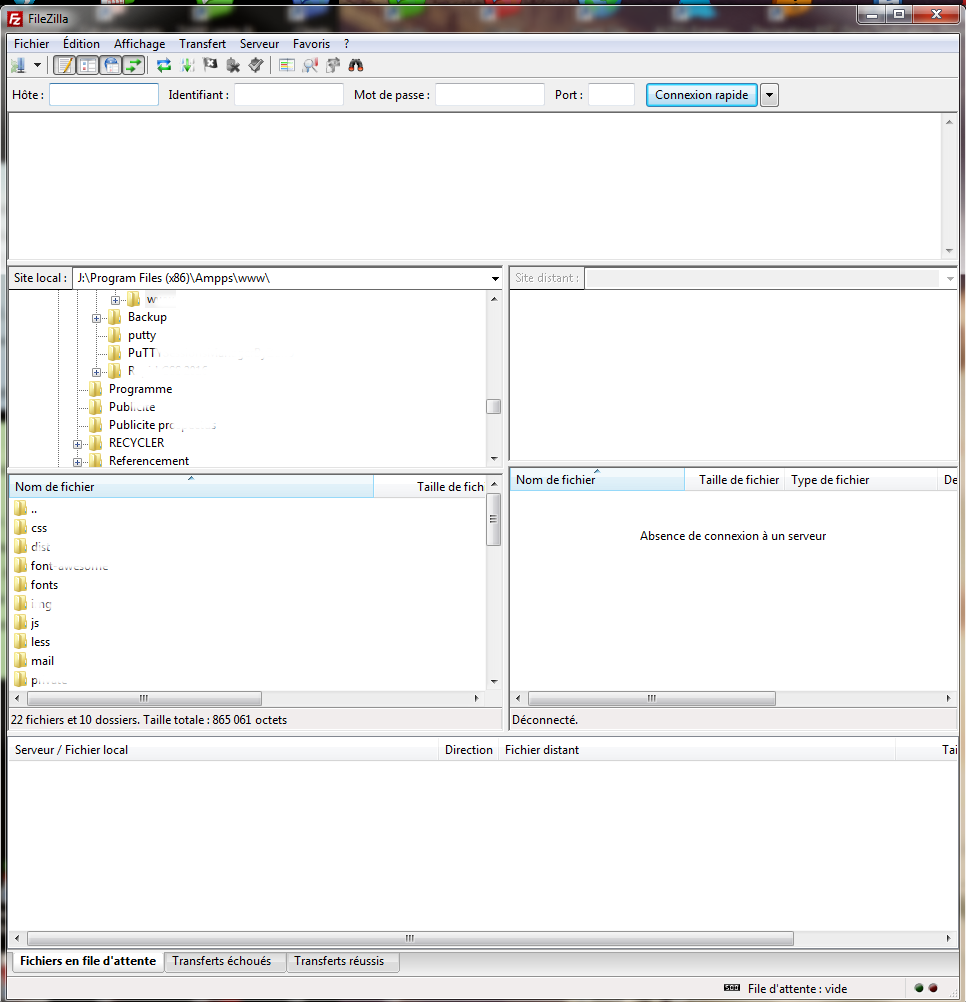Screen dimensions: 966x1002
Task: Click local file list horizontal scrollbar
Action: pyautogui.click(x=144, y=698)
